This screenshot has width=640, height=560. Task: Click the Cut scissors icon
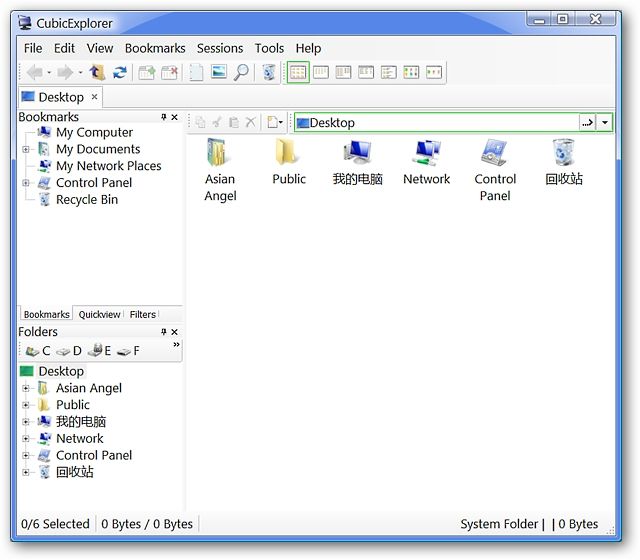click(x=217, y=122)
